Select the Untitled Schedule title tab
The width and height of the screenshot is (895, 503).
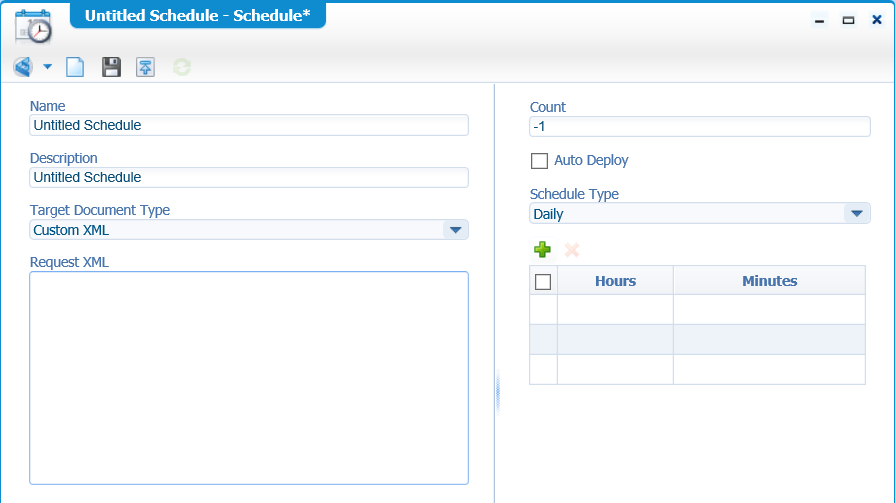coord(197,15)
